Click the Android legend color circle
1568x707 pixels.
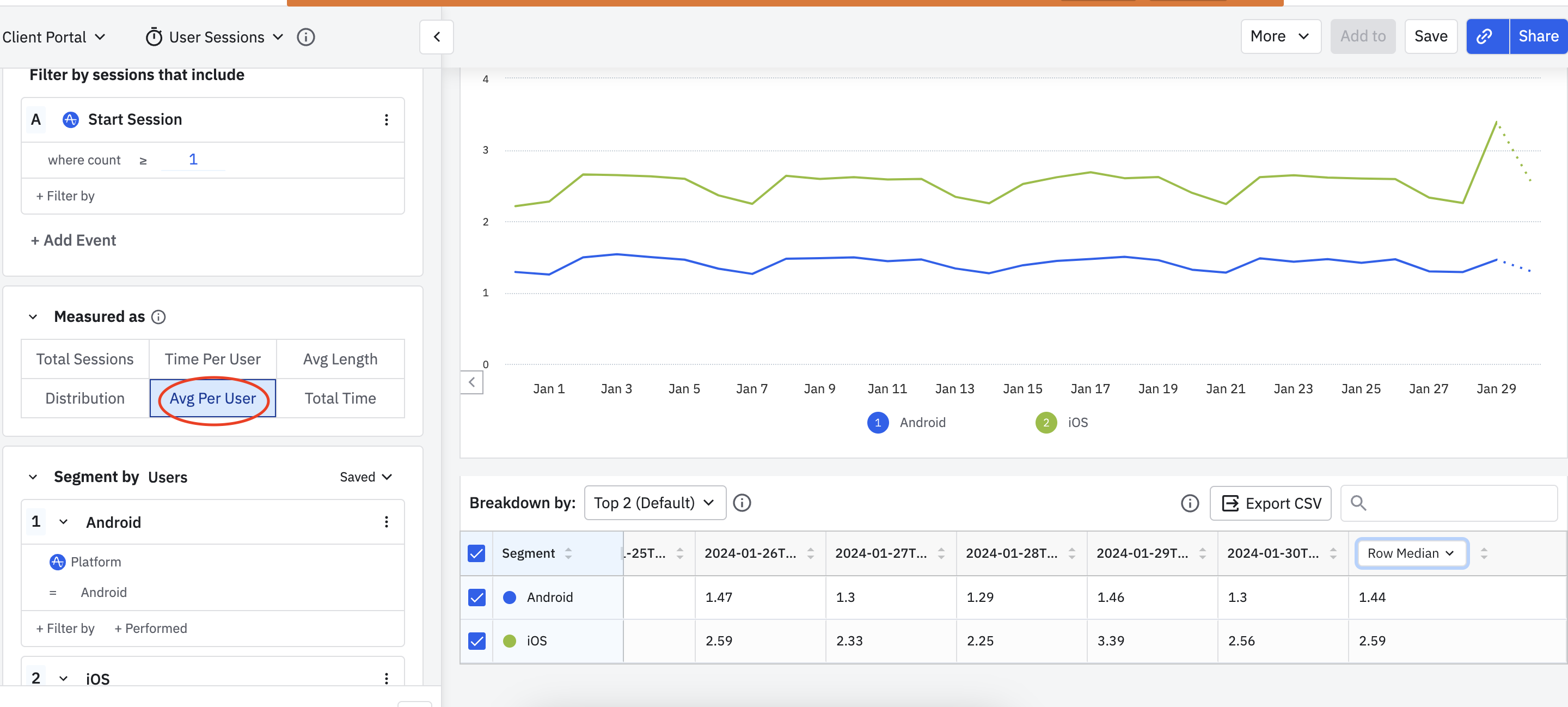click(x=877, y=423)
